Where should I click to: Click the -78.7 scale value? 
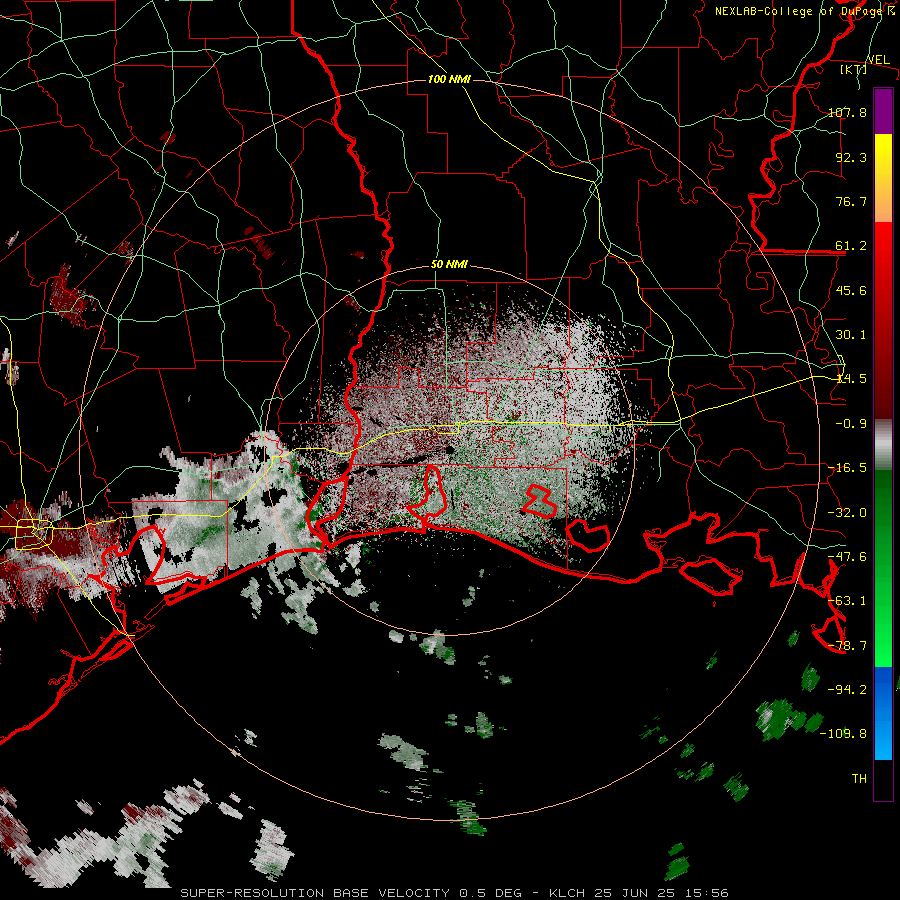(x=847, y=646)
